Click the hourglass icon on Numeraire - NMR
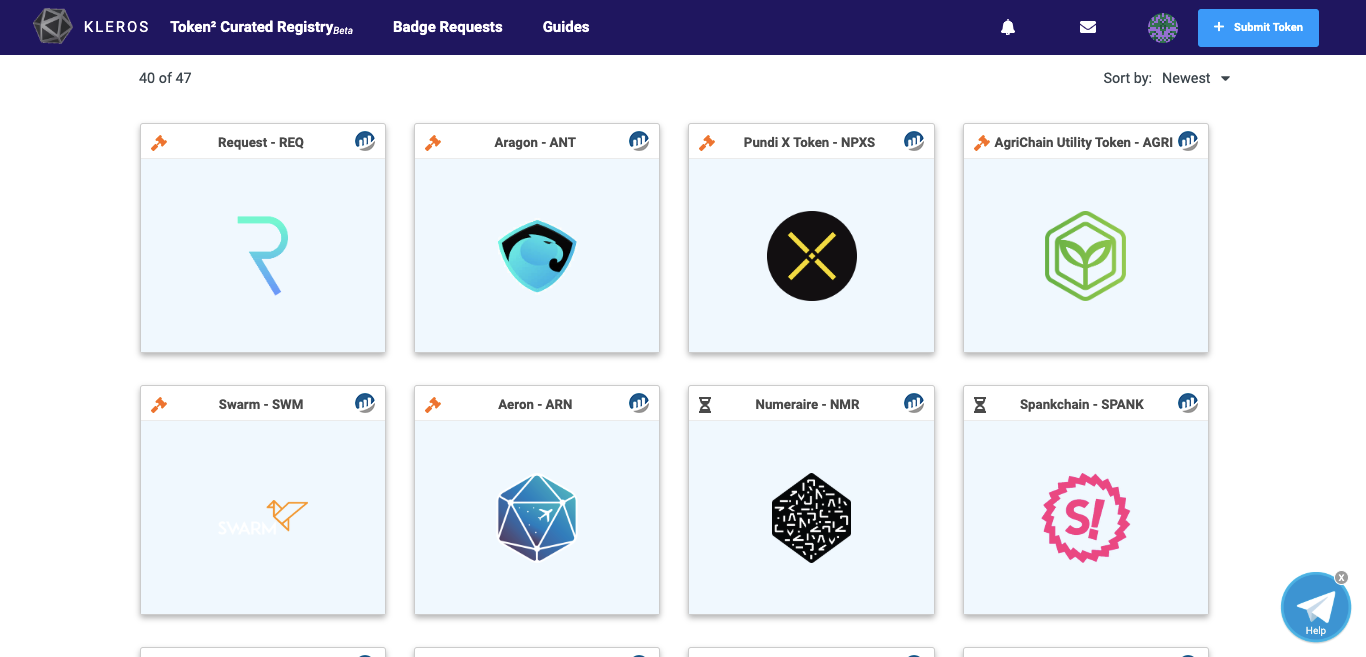The height and width of the screenshot is (657, 1366). [705, 405]
